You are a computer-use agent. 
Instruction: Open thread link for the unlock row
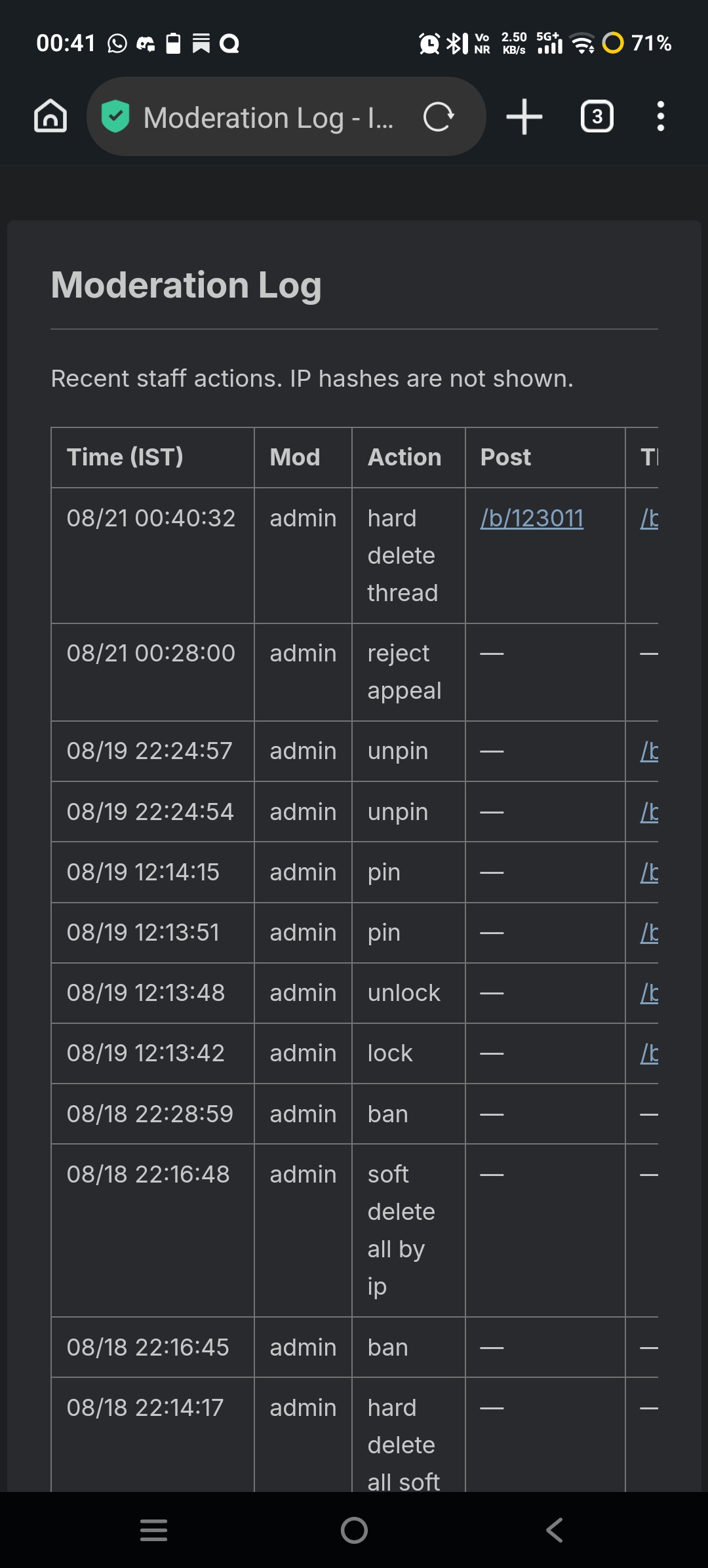(x=649, y=993)
